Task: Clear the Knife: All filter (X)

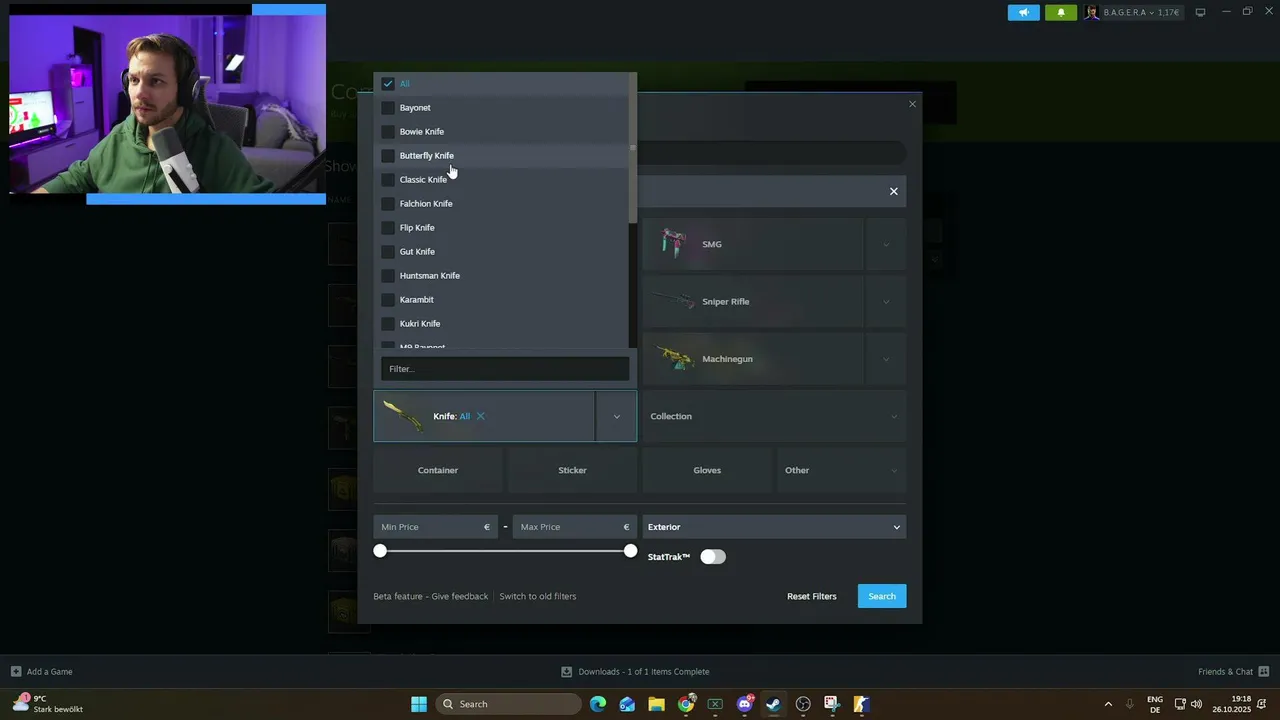Action: [x=480, y=416]
